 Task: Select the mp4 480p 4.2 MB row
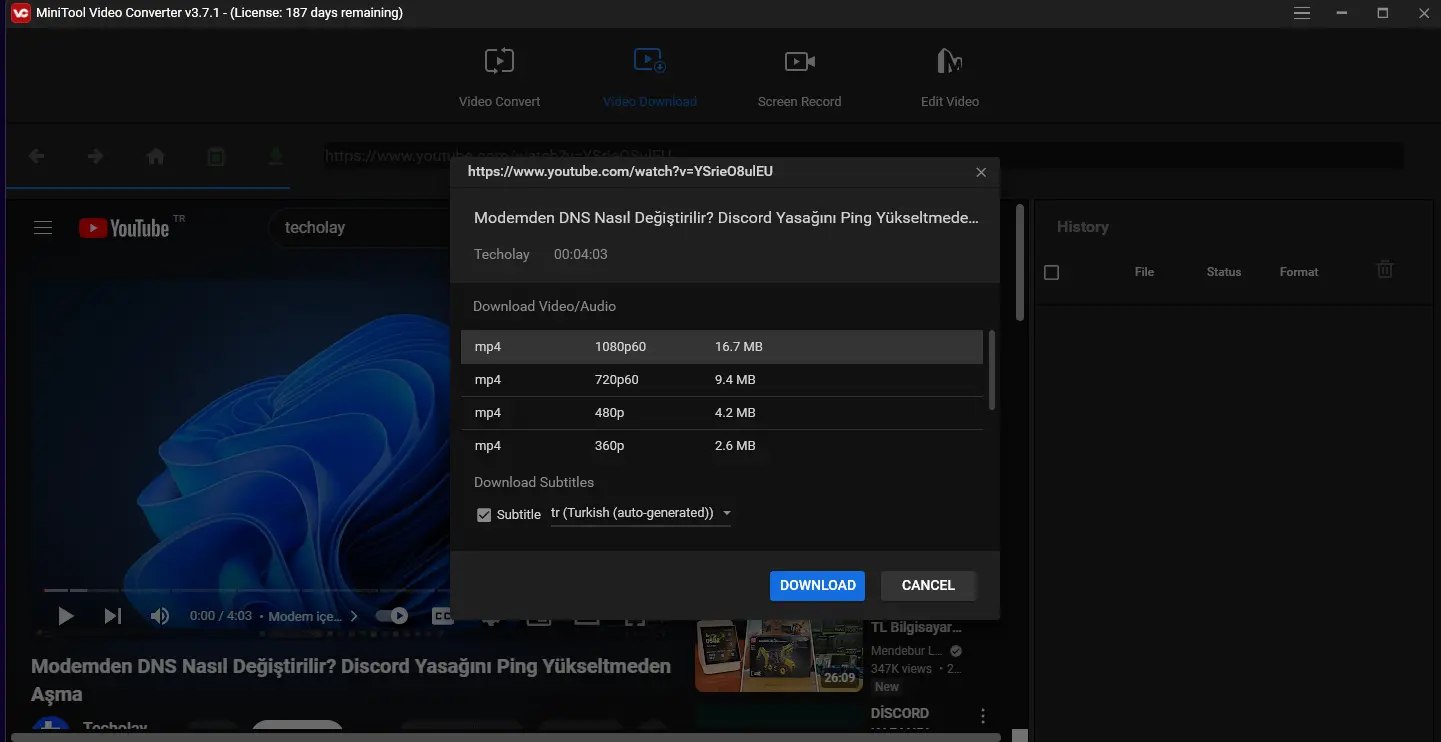722,413
